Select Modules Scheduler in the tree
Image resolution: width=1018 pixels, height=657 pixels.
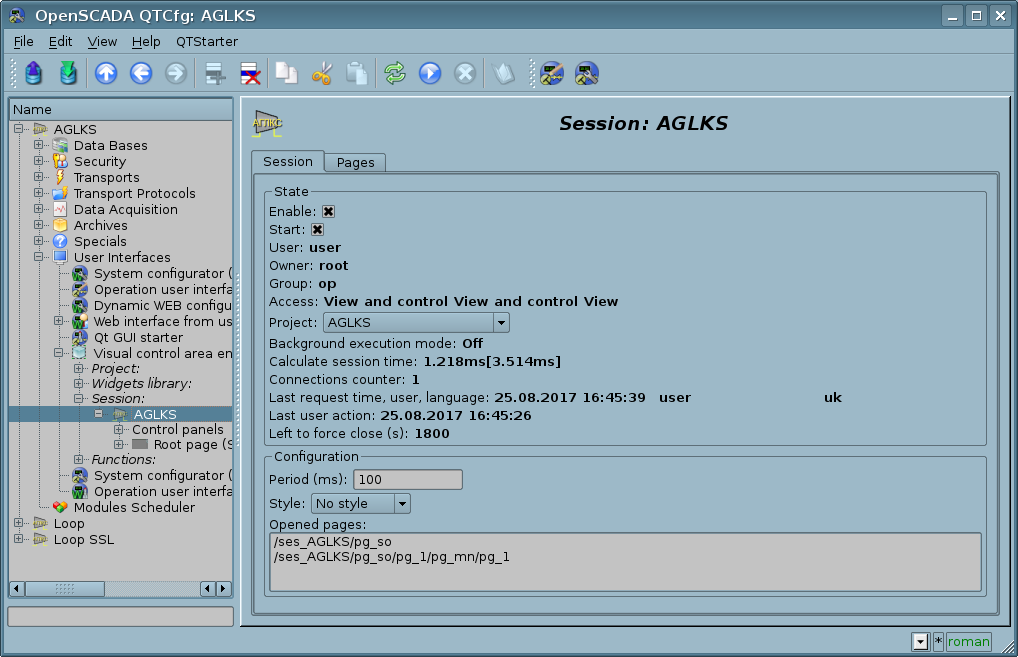134,508
